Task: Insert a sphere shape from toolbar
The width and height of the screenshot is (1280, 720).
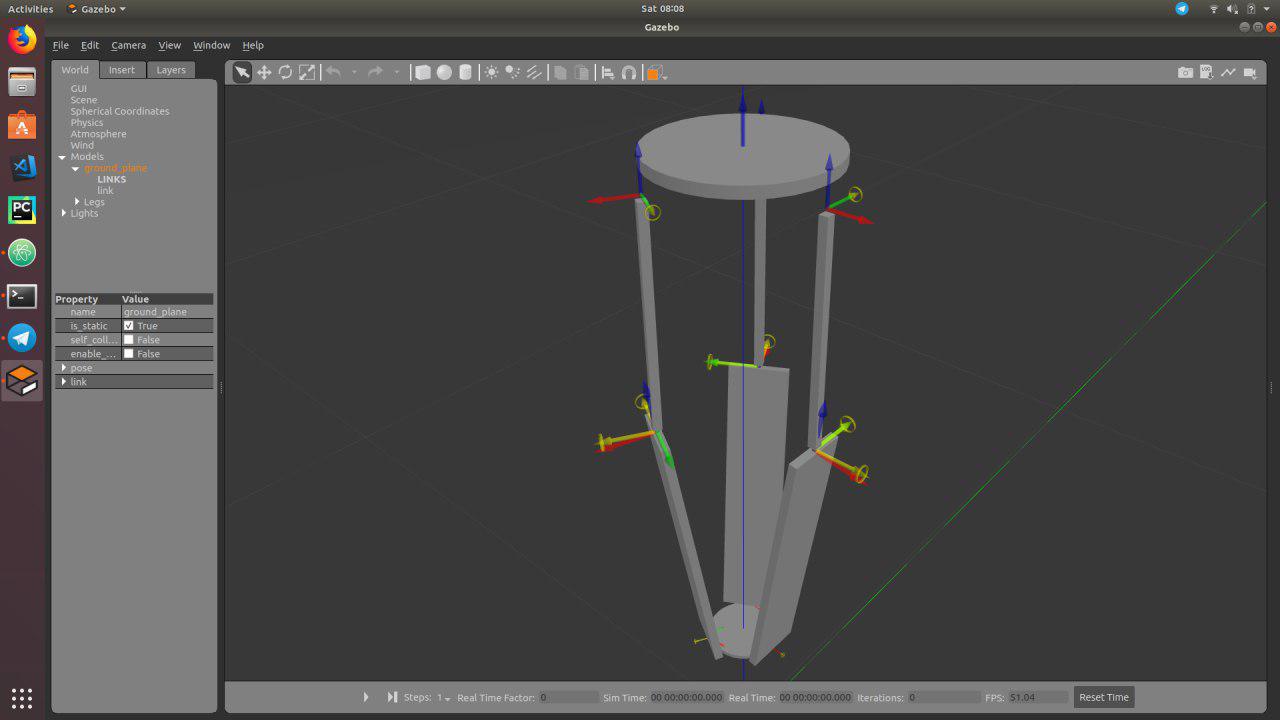Action: 444,72
